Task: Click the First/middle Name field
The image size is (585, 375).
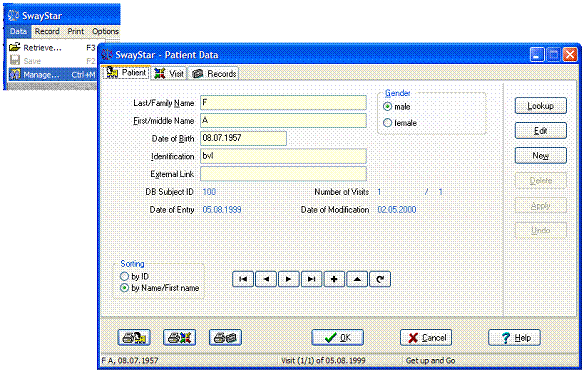Action: 283,121
